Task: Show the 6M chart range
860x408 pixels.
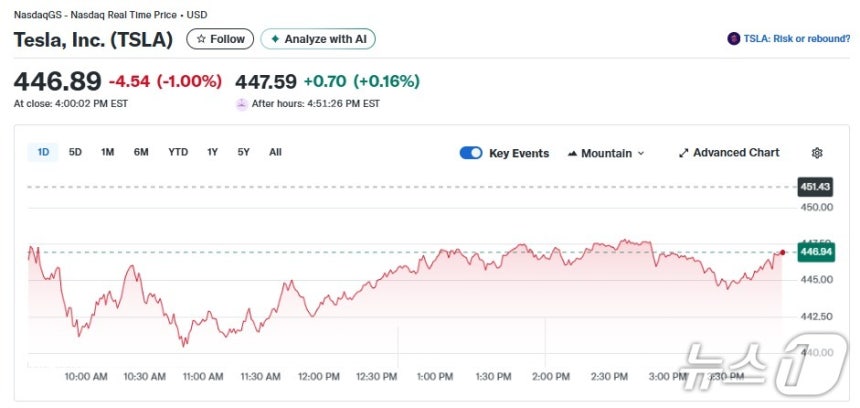Action: point(141,152)
